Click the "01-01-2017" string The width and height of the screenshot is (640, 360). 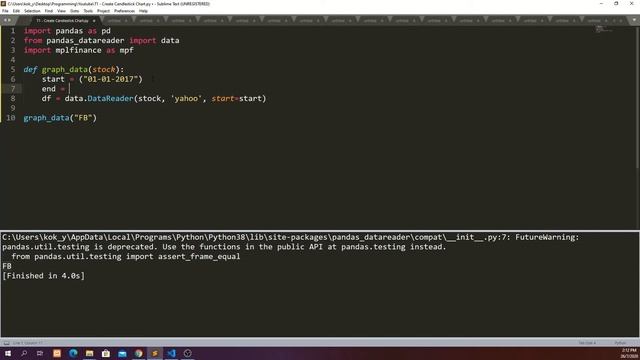pyautogui.click(x=111, y=79)
